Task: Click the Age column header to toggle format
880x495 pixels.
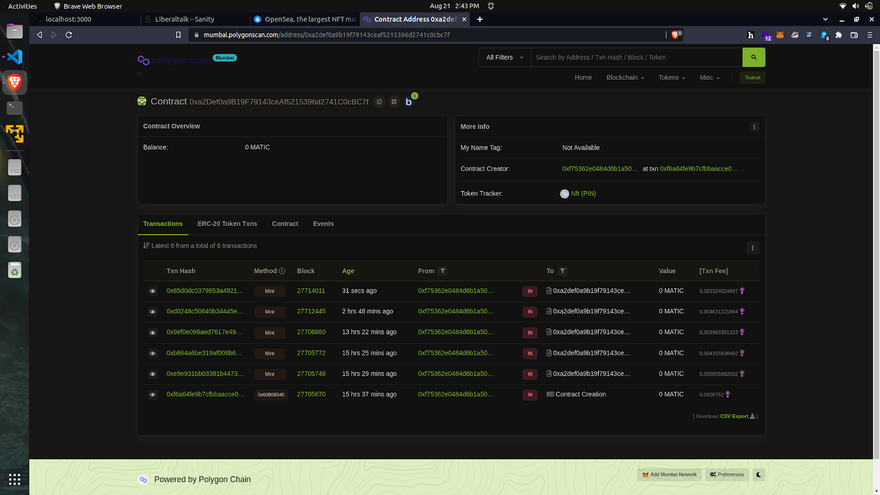Action: (348, 271)
